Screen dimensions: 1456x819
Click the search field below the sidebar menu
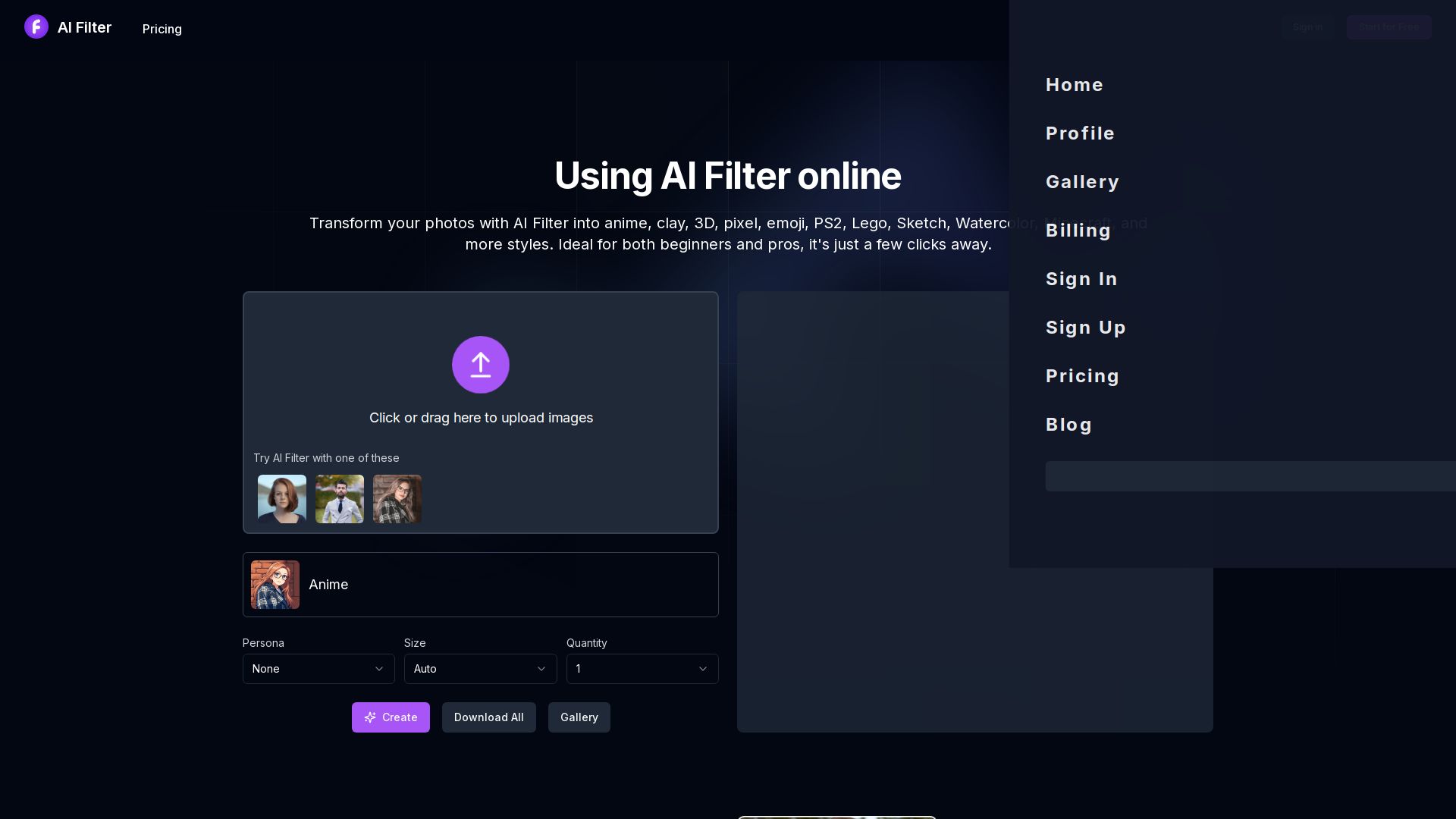click(x=1251, y=476)
